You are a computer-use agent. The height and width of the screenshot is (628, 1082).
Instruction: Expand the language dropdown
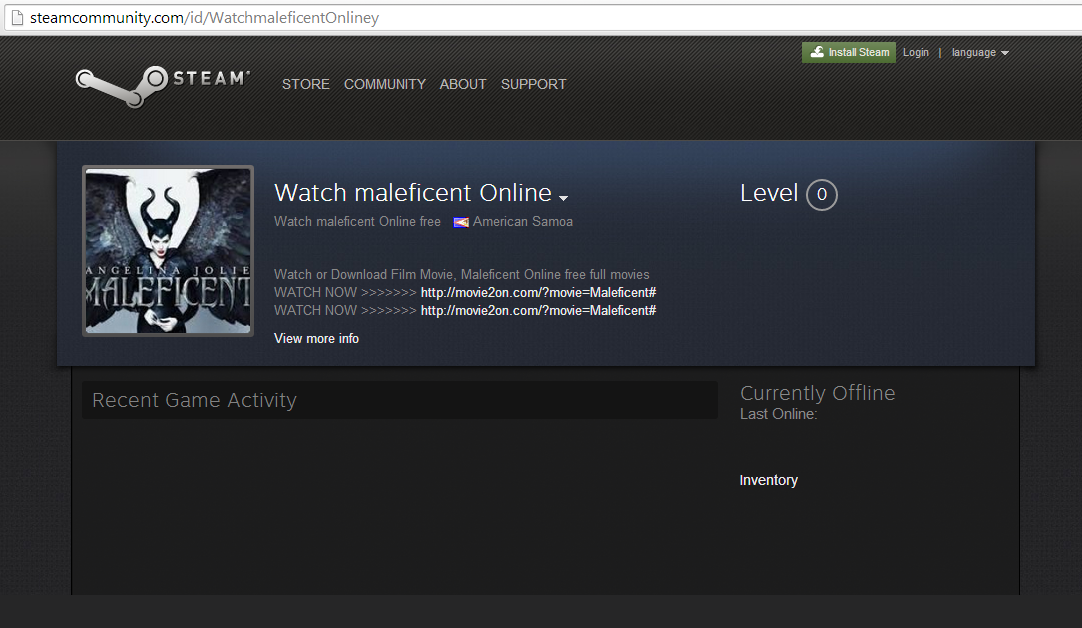click(x=980, y=52)
